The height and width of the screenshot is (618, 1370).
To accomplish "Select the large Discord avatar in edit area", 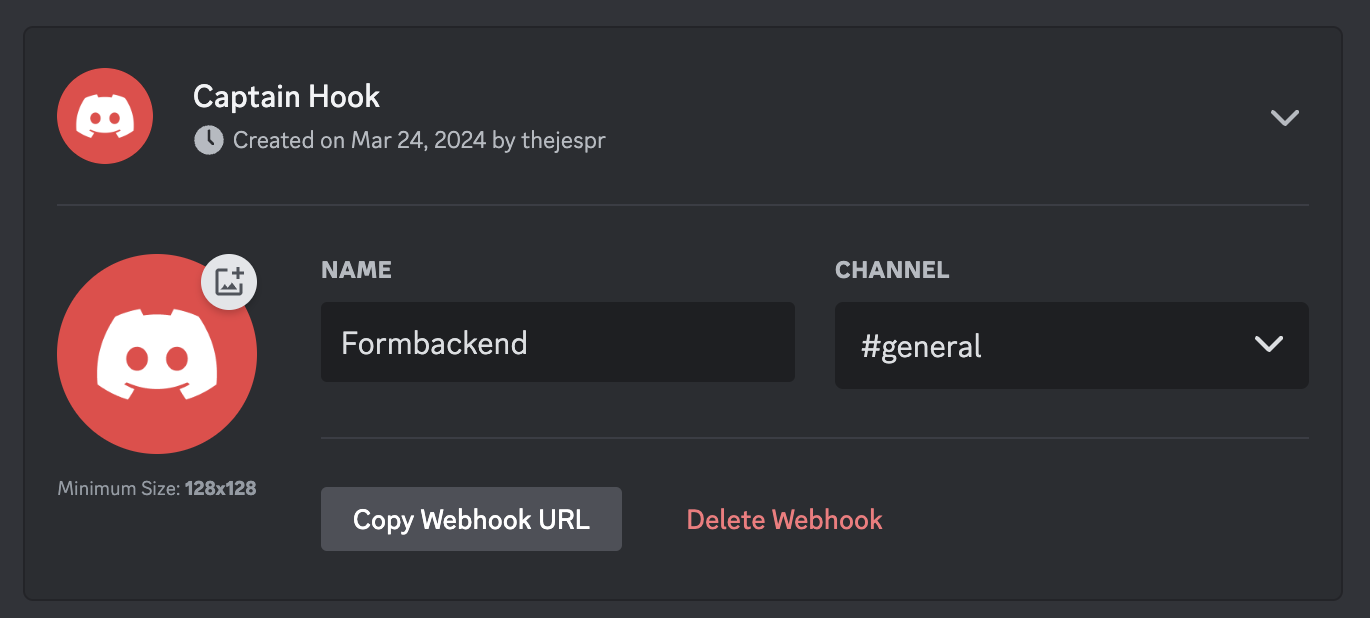I will [x=156, y=354].
